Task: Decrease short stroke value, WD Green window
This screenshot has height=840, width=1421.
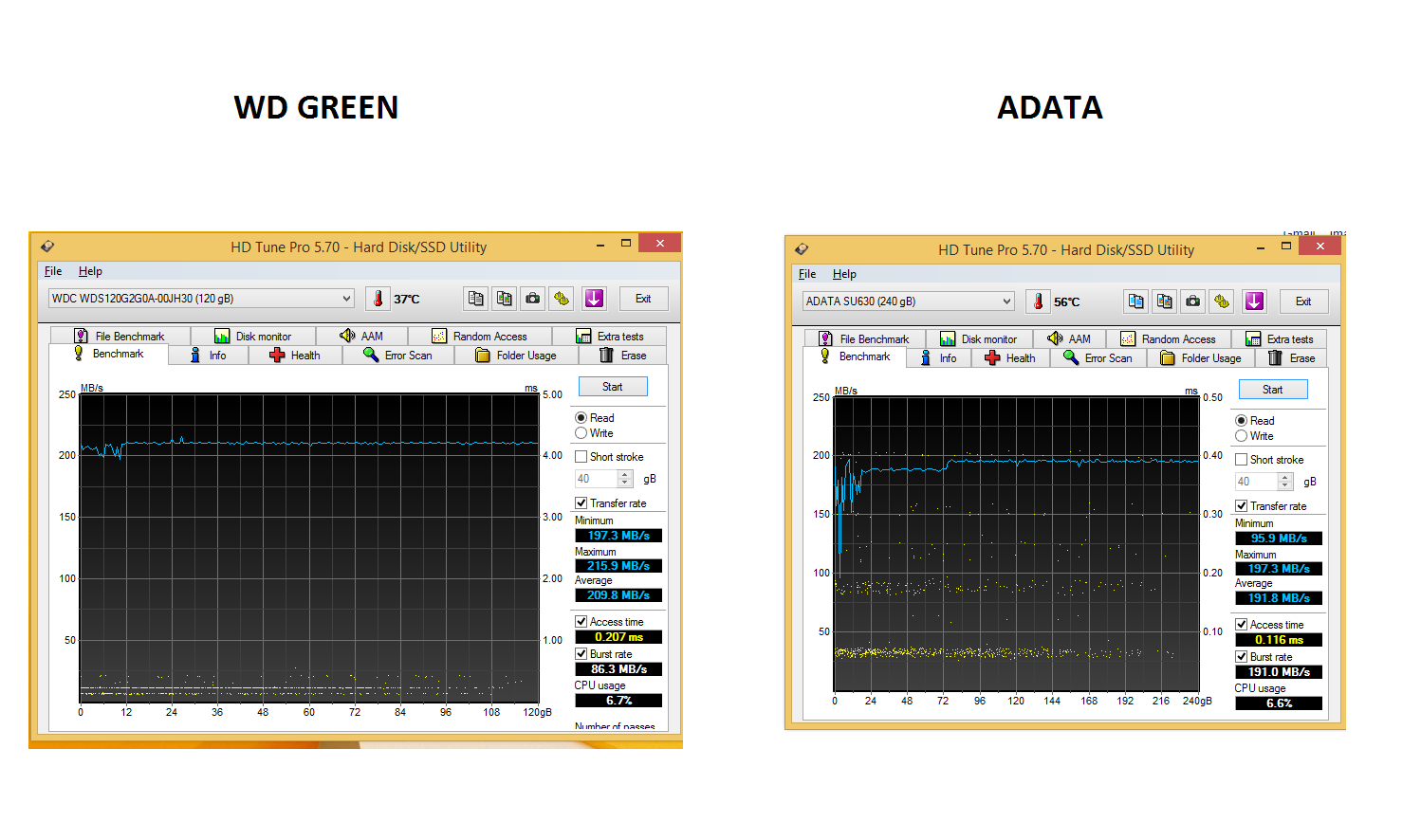Action: pos(624,484)
